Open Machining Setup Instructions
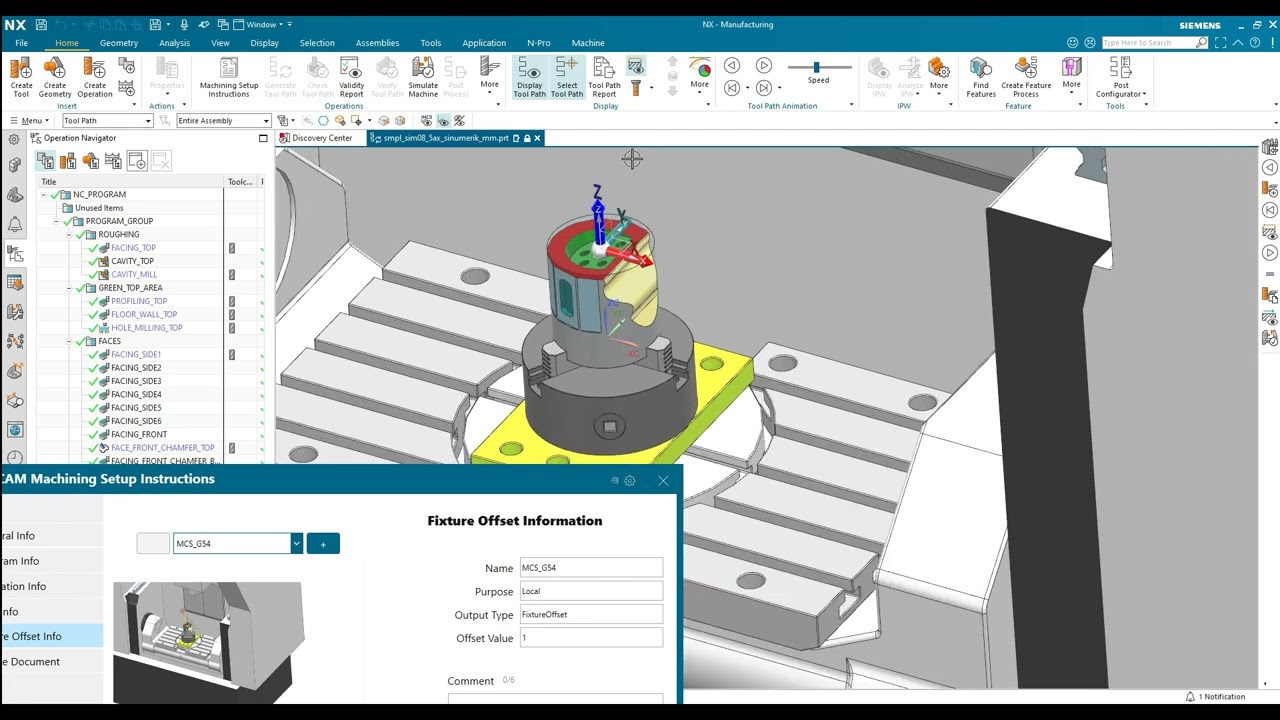 (x=229, y=77)
